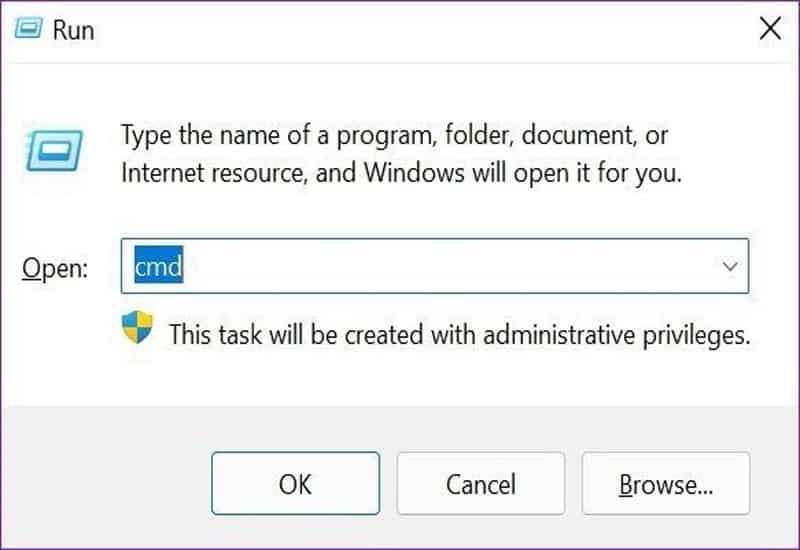Viewport: 800px width, 550px height.
Task: Expand the Open history dropdown arrow
Action: (x=730, y=267)
